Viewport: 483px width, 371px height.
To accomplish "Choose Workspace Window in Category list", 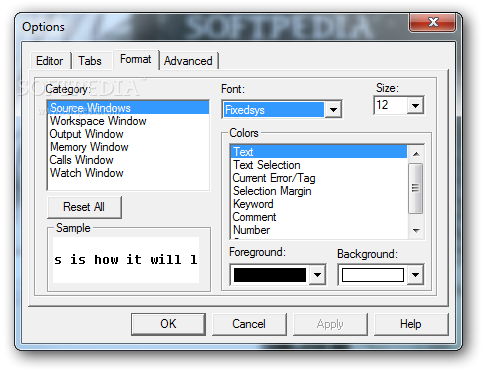I will (x=128, y=121).
